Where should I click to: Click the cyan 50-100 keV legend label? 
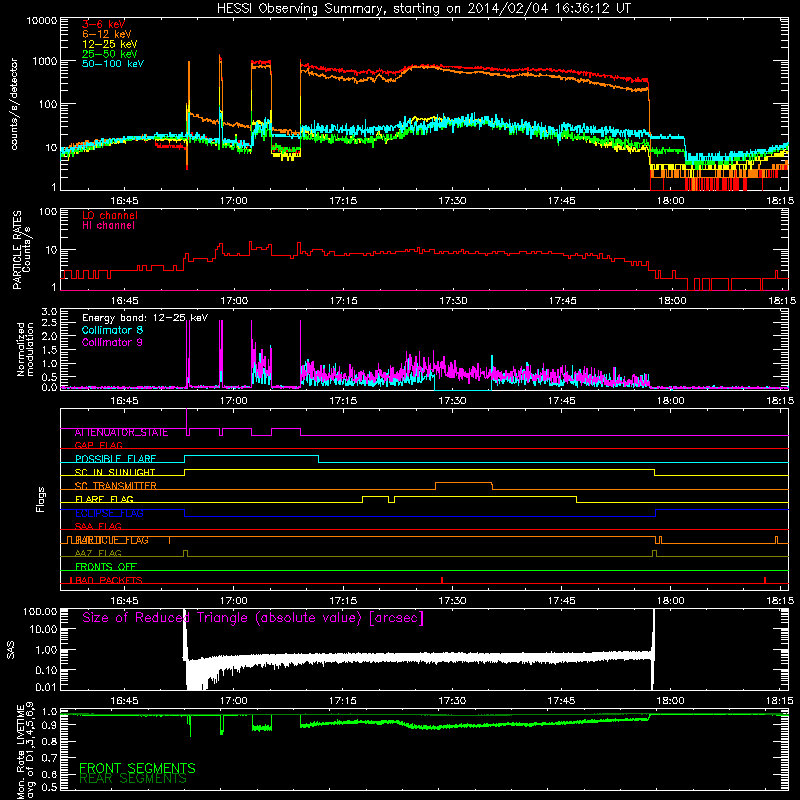113,64
